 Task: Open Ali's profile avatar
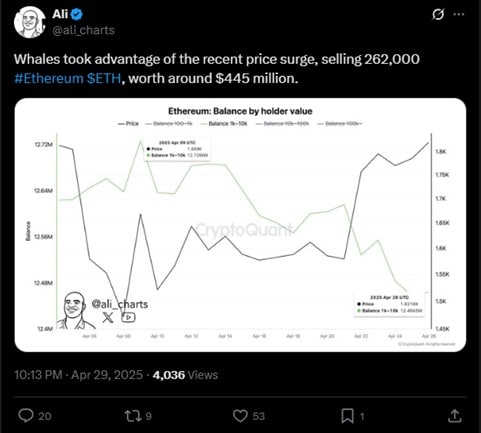tap(30, 22)
